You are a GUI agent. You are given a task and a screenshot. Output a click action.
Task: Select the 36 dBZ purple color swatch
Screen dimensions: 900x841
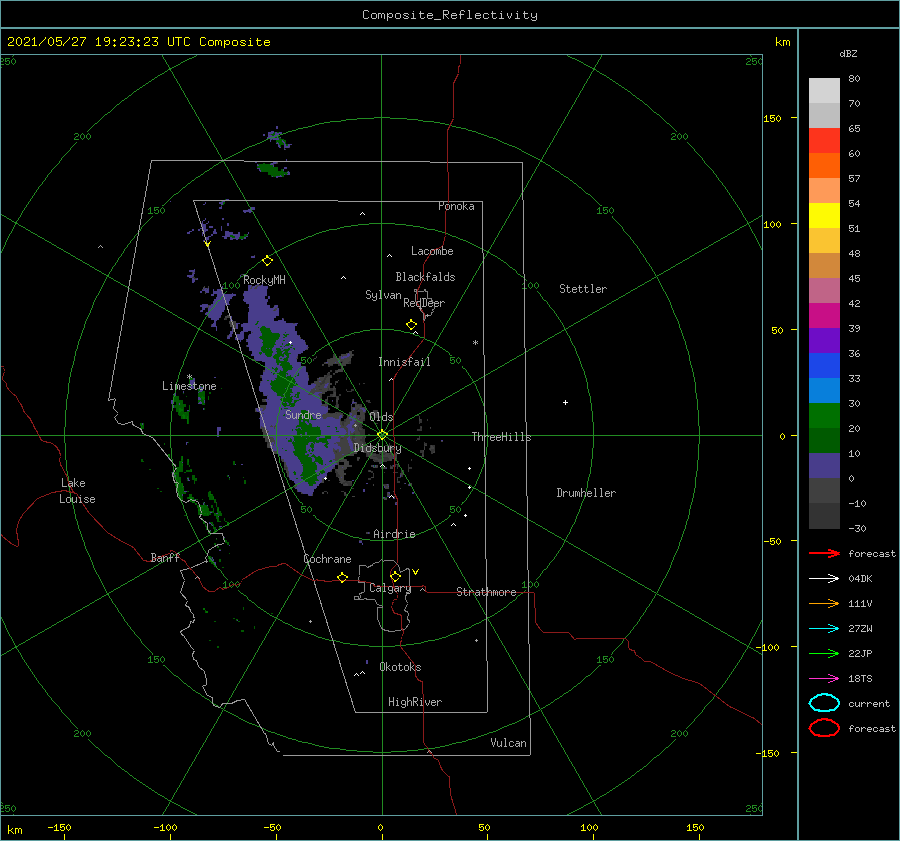click(x=824, y=340)
